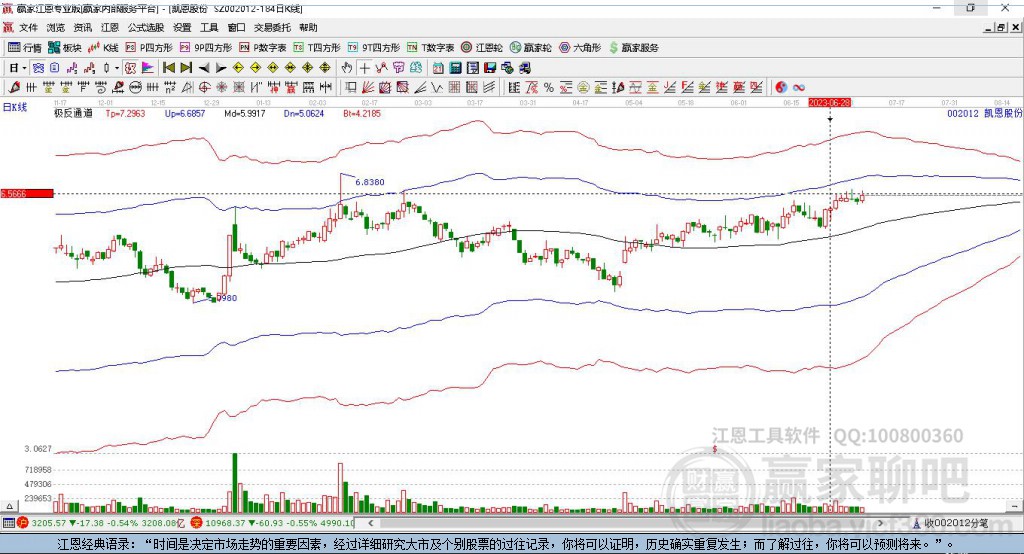Open the 六角形 hexagon tool

[x=580, y=48]
